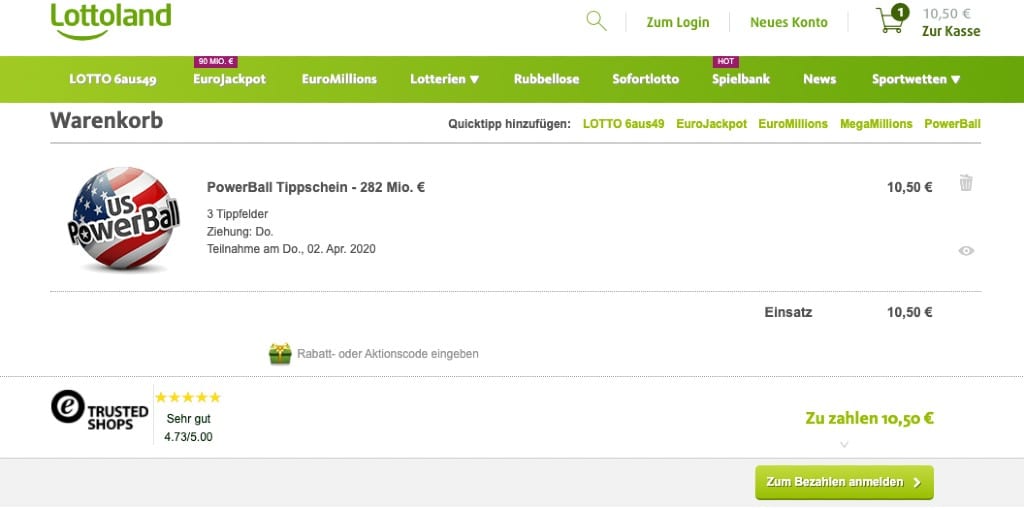Click Zum Bezahlen anmelden button

(844, 482)
